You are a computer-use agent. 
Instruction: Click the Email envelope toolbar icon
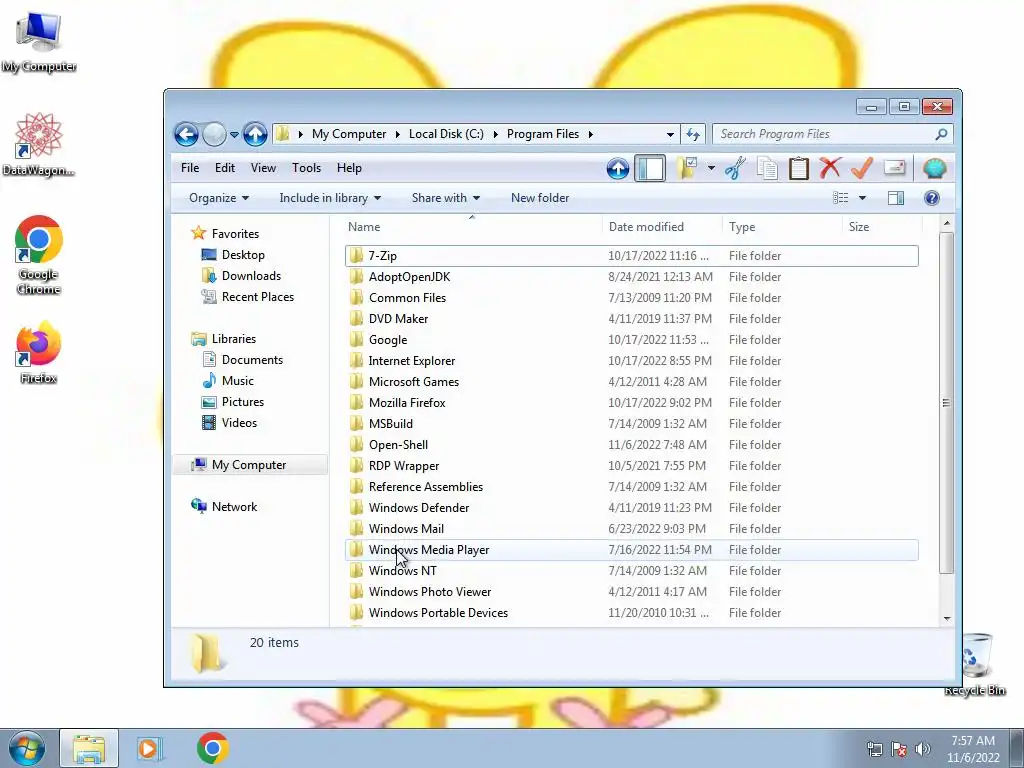point(894,168)
